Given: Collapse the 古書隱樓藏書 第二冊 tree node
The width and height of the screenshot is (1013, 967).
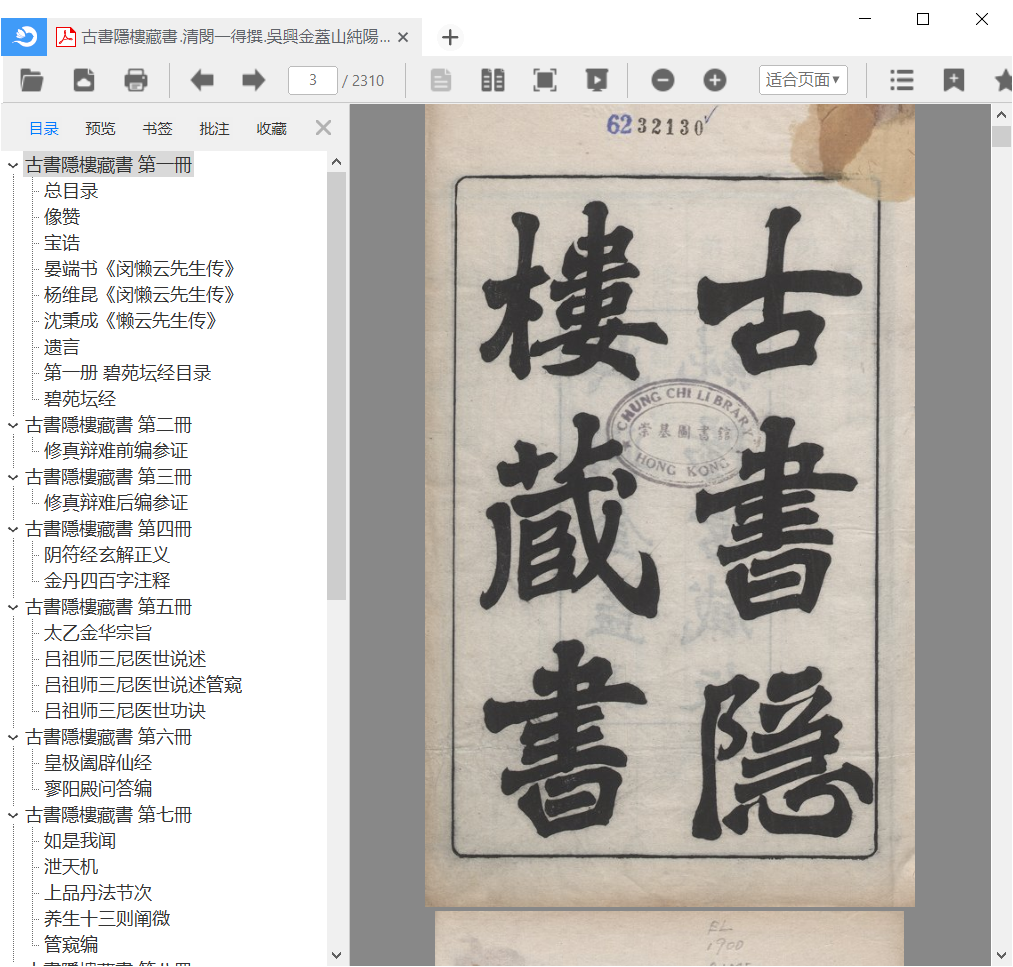Looking at the screenshot, I should pyautogui.click(x=13, y=425).
